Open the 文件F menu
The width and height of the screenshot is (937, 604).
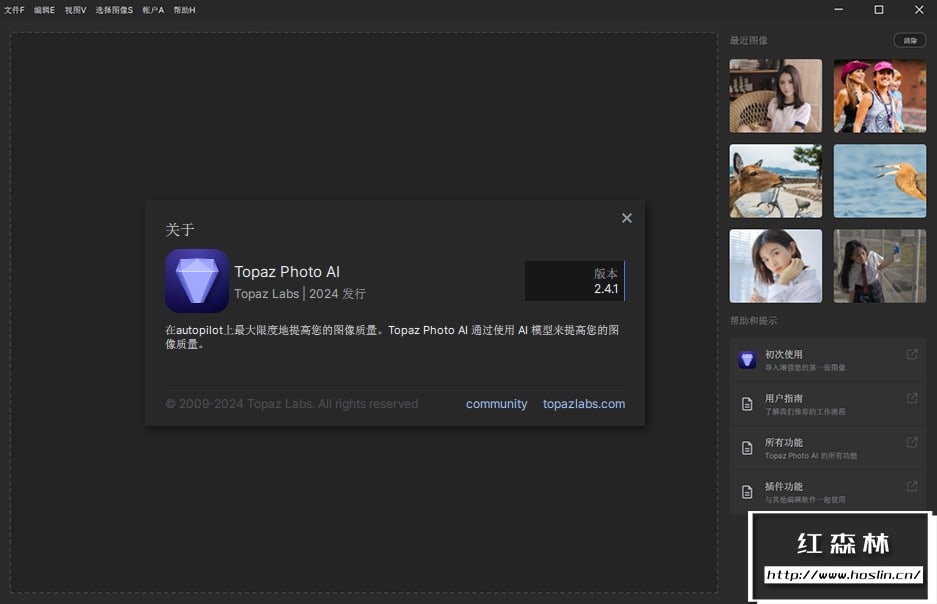[x=14, y=10]
